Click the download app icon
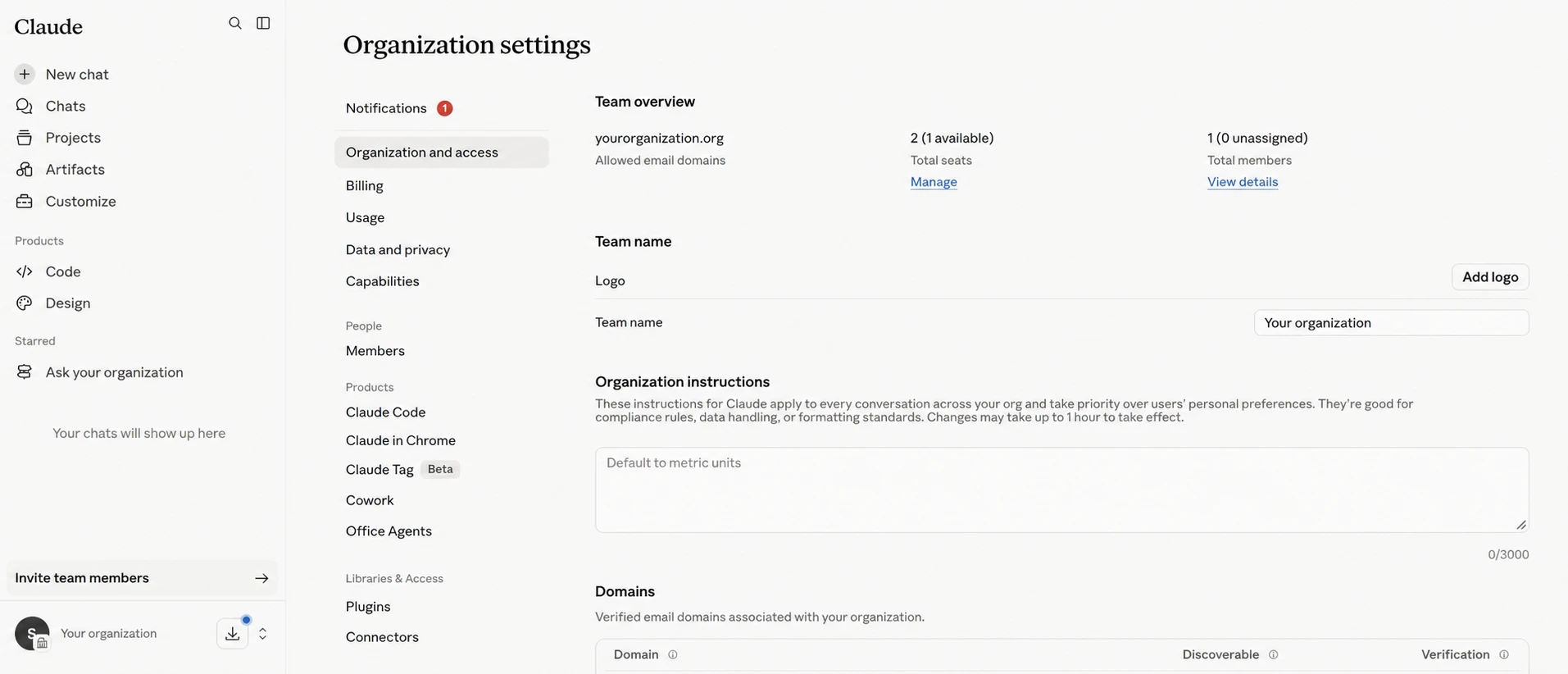 (233, 634)
